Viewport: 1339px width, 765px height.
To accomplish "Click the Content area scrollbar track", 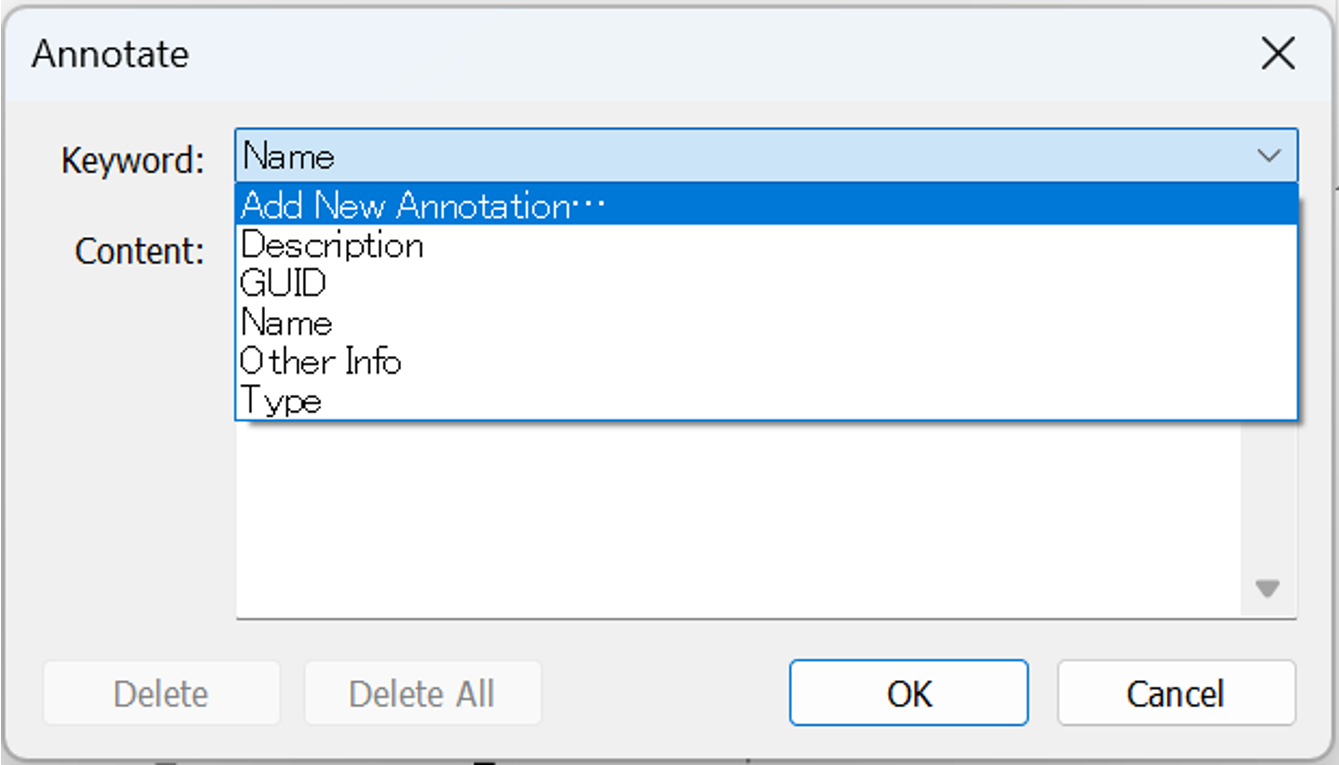I will pos(1268,500).
